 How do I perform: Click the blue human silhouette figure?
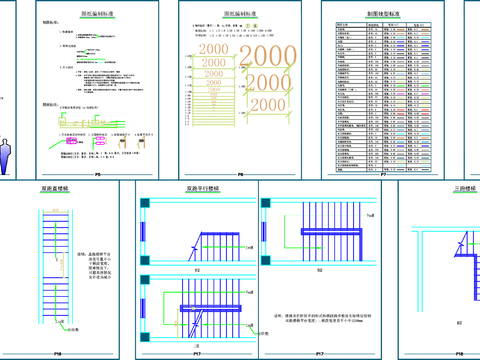[5, 157]
